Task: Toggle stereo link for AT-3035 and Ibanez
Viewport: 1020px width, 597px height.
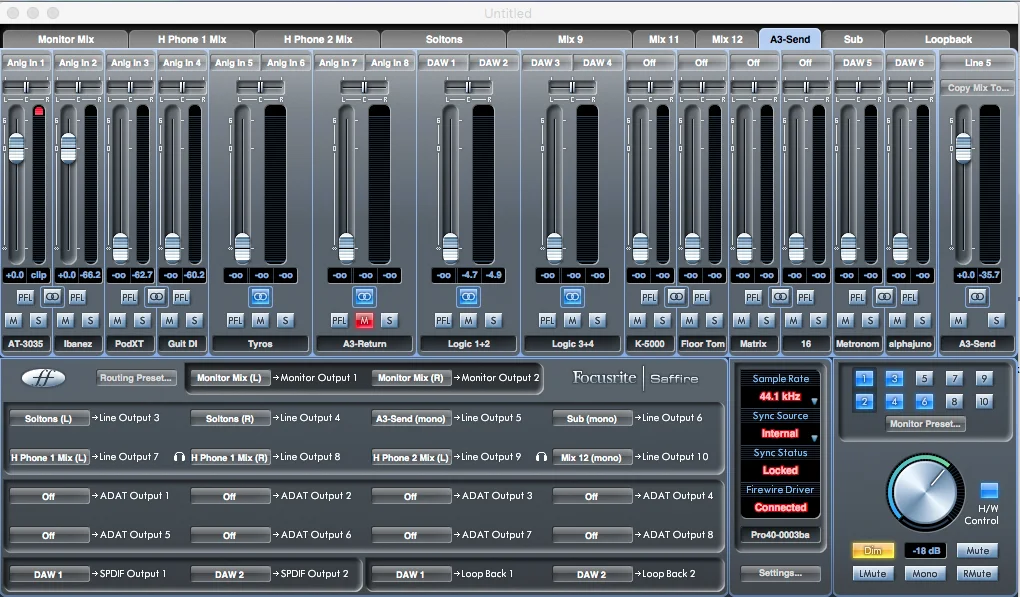Action: point(51,297)
